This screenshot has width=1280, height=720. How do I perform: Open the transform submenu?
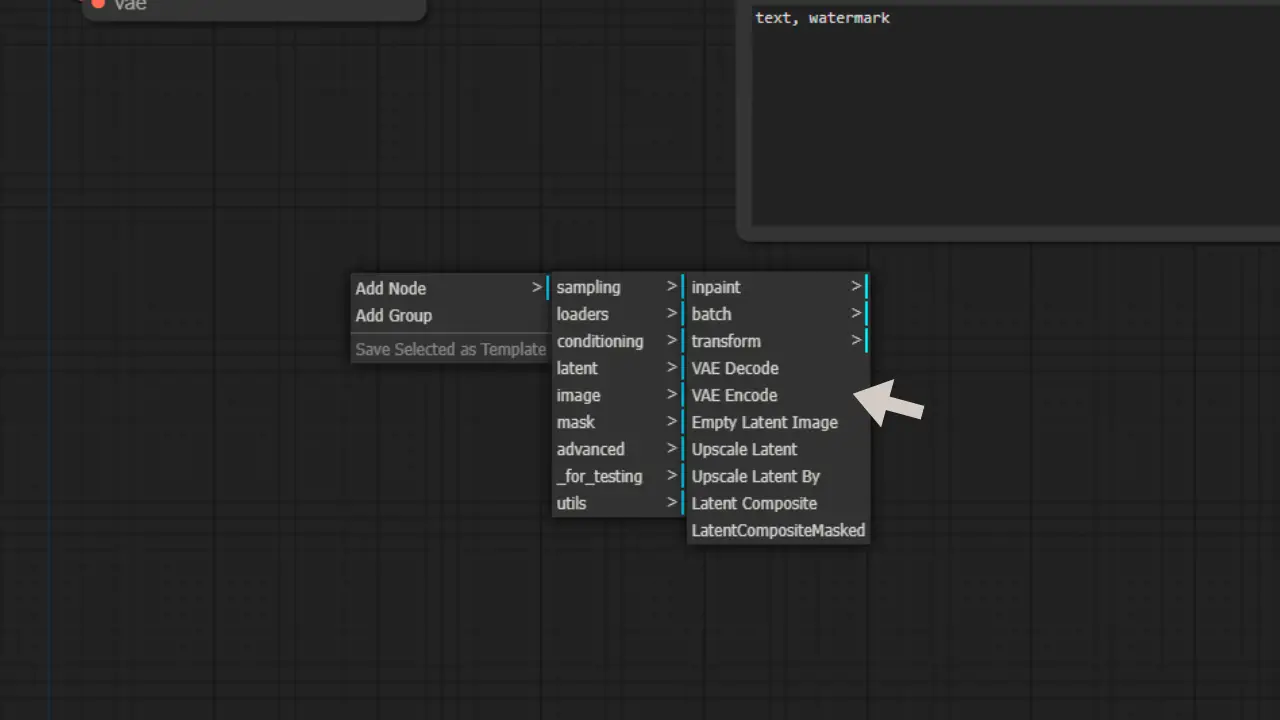pos(777,341)
